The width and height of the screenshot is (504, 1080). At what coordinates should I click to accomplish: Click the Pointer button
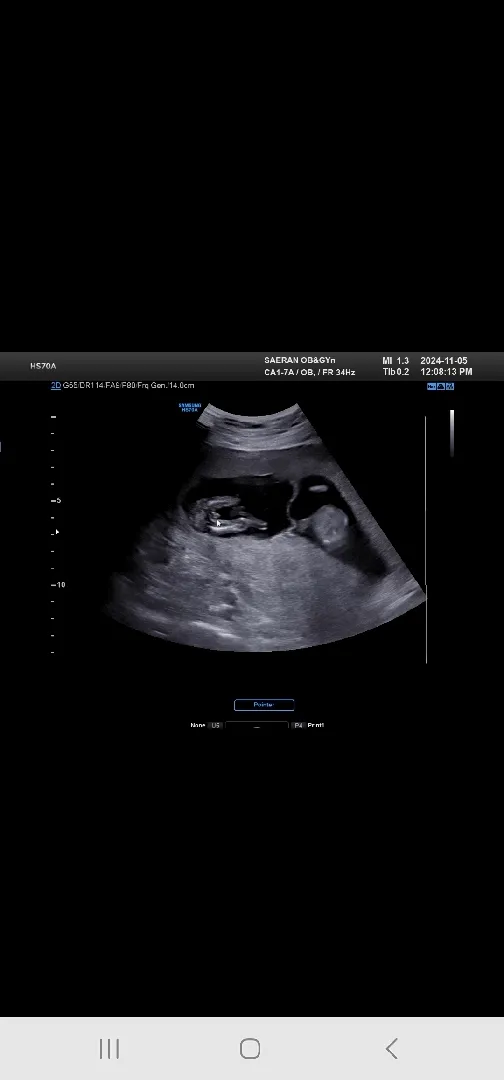click(264, 705)
